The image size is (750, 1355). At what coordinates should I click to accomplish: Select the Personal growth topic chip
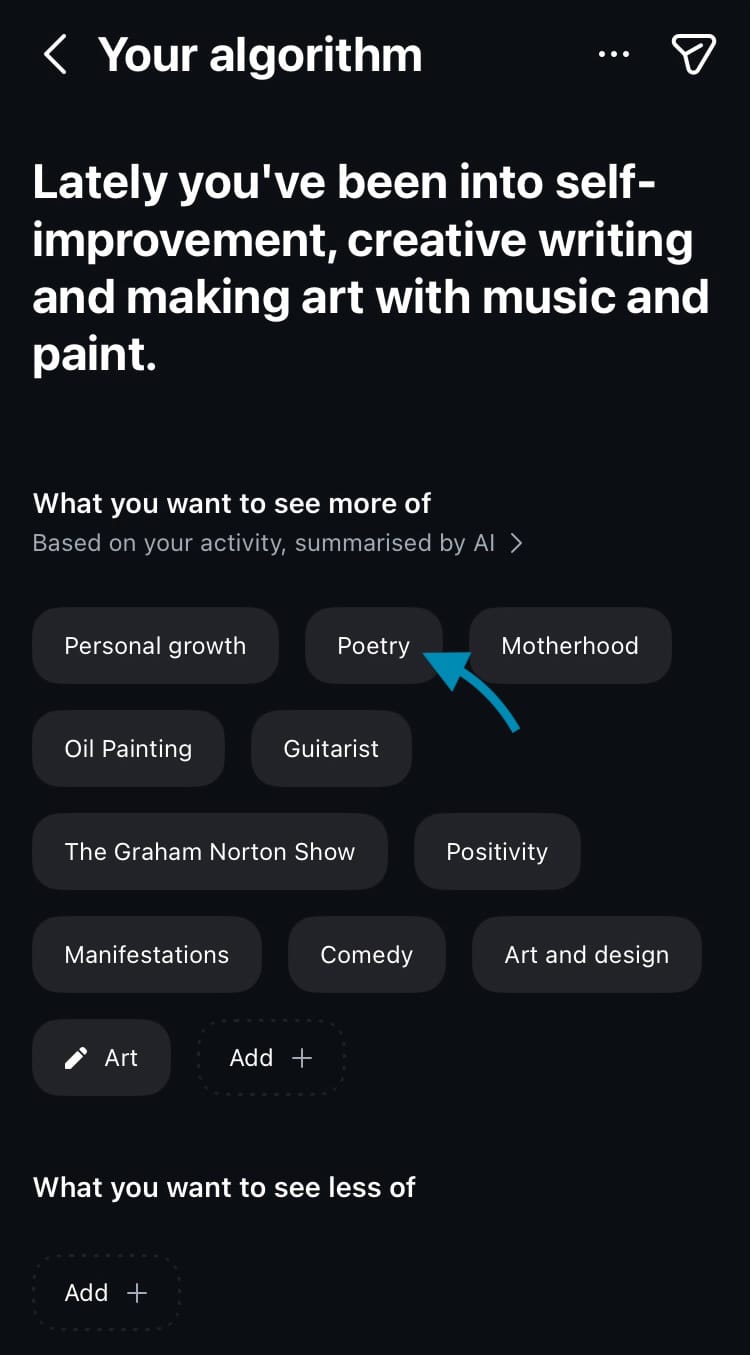(155, 646)
